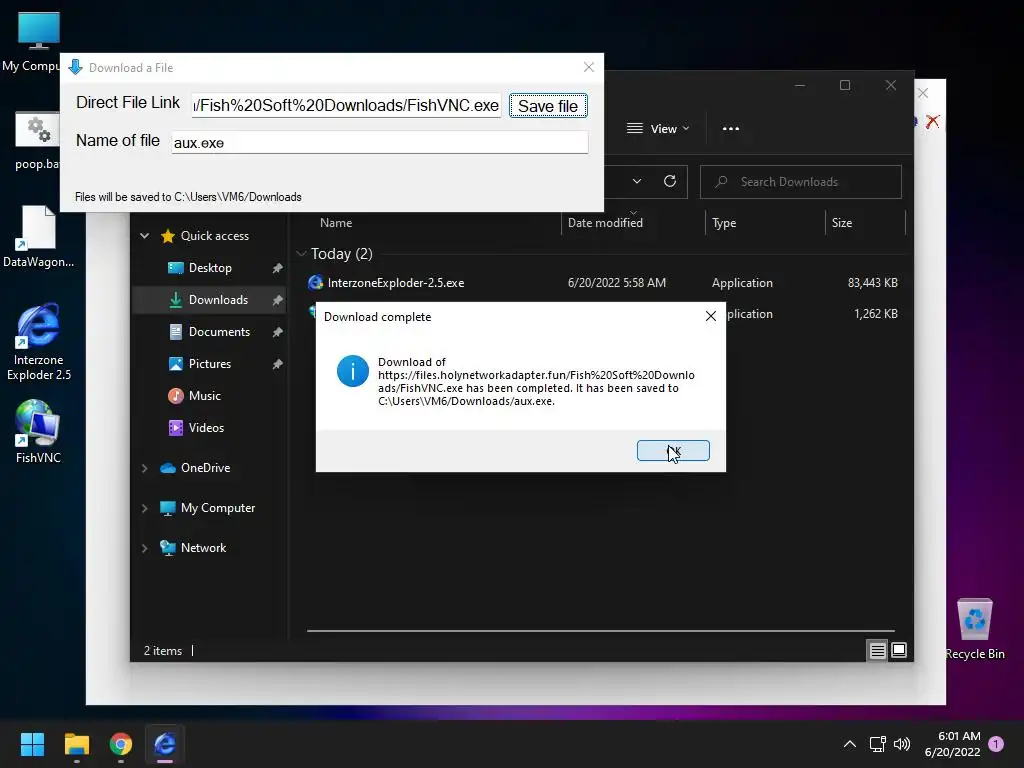The height and width of the screenshot is (768, 1024).
Task: Open Desktop in the navigation pane
Action: [x=210, y=268]
